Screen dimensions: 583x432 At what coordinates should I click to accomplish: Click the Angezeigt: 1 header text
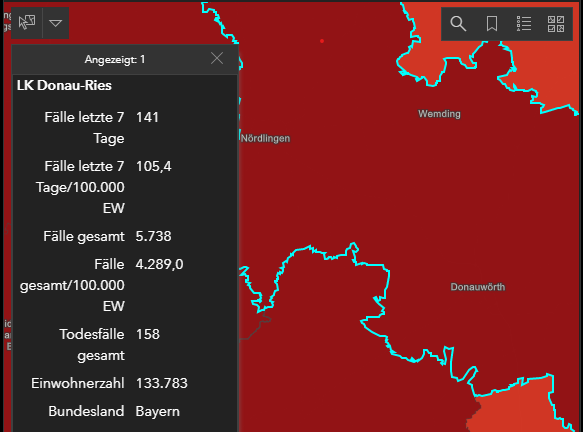pyautogui.click(x=115, y=59)
